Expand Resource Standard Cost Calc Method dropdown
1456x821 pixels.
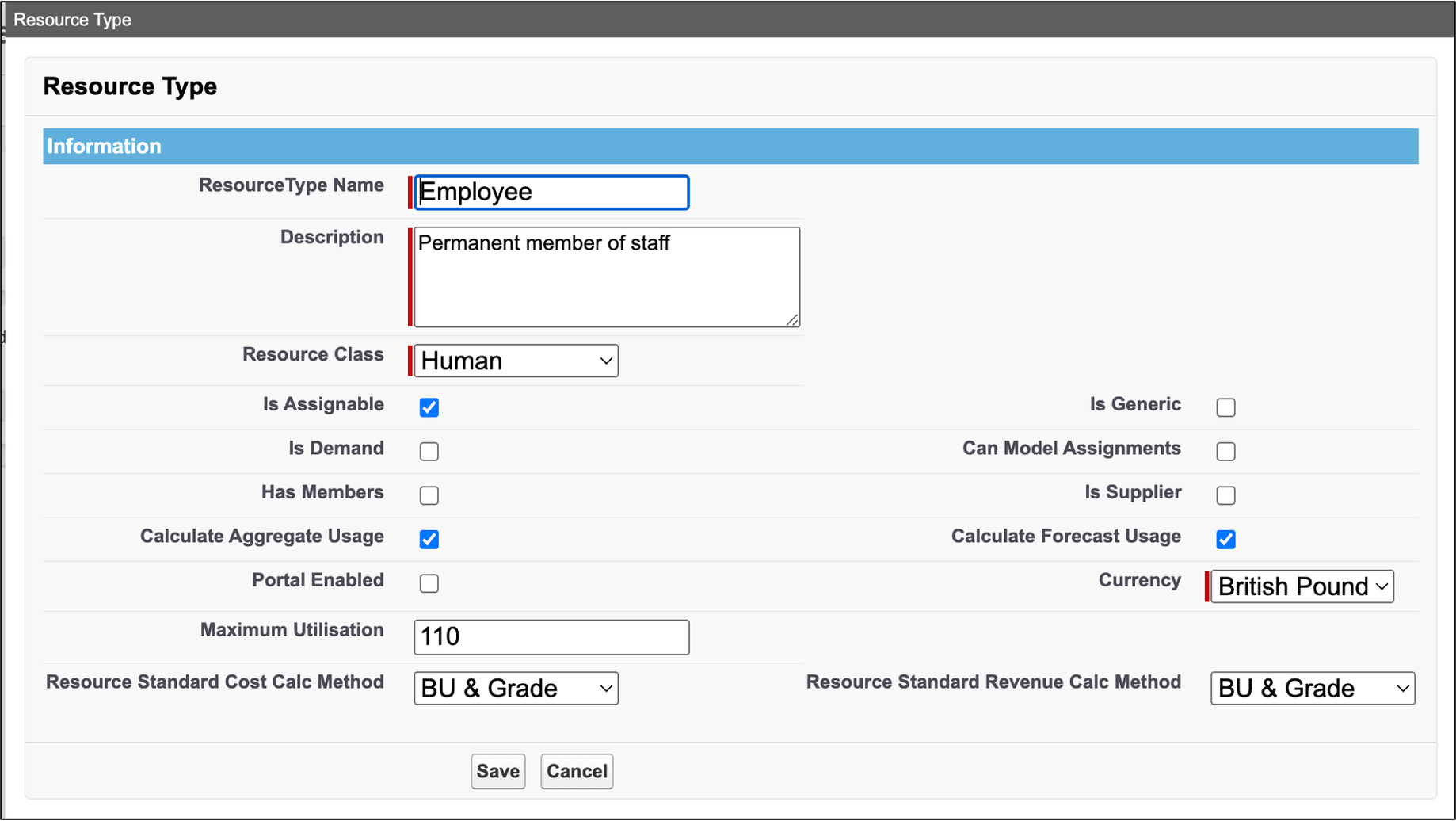516,688
